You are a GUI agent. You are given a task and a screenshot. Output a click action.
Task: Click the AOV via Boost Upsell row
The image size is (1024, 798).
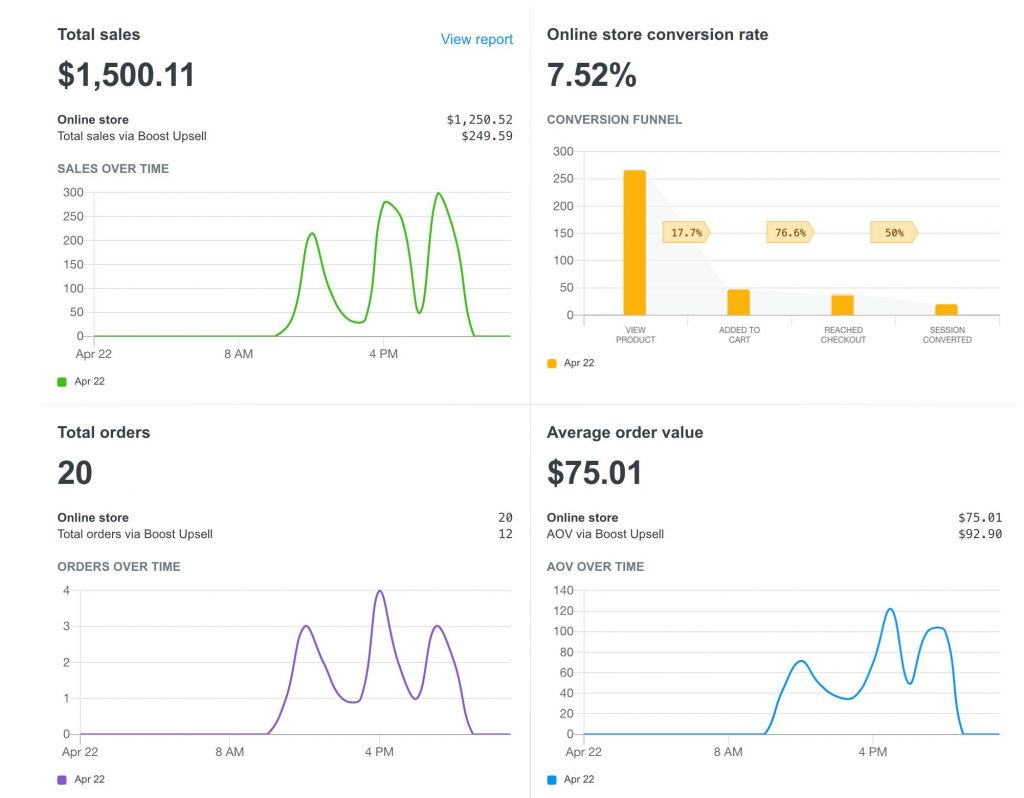tap(605, 534)
